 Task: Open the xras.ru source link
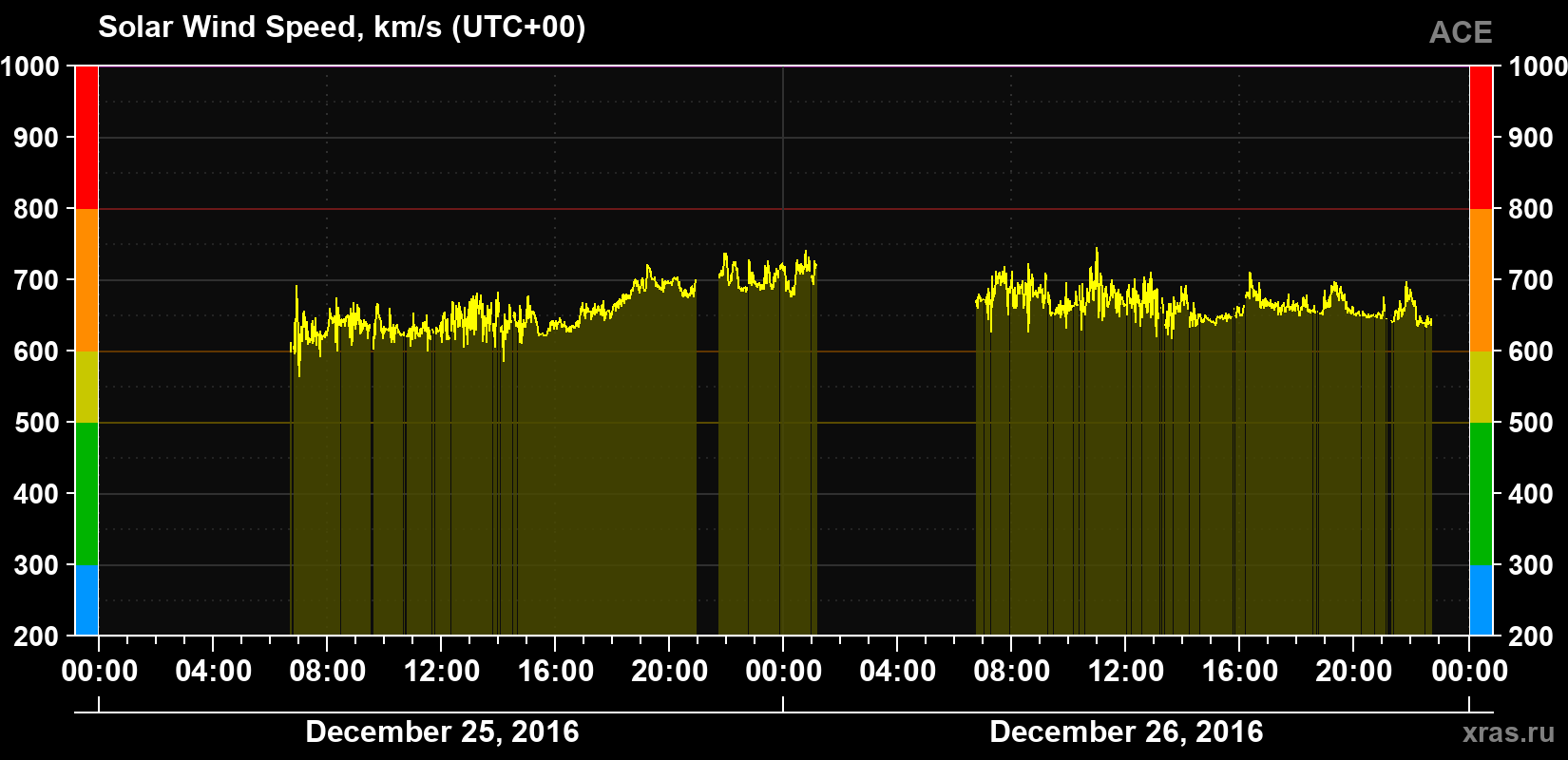[1508, 732]
